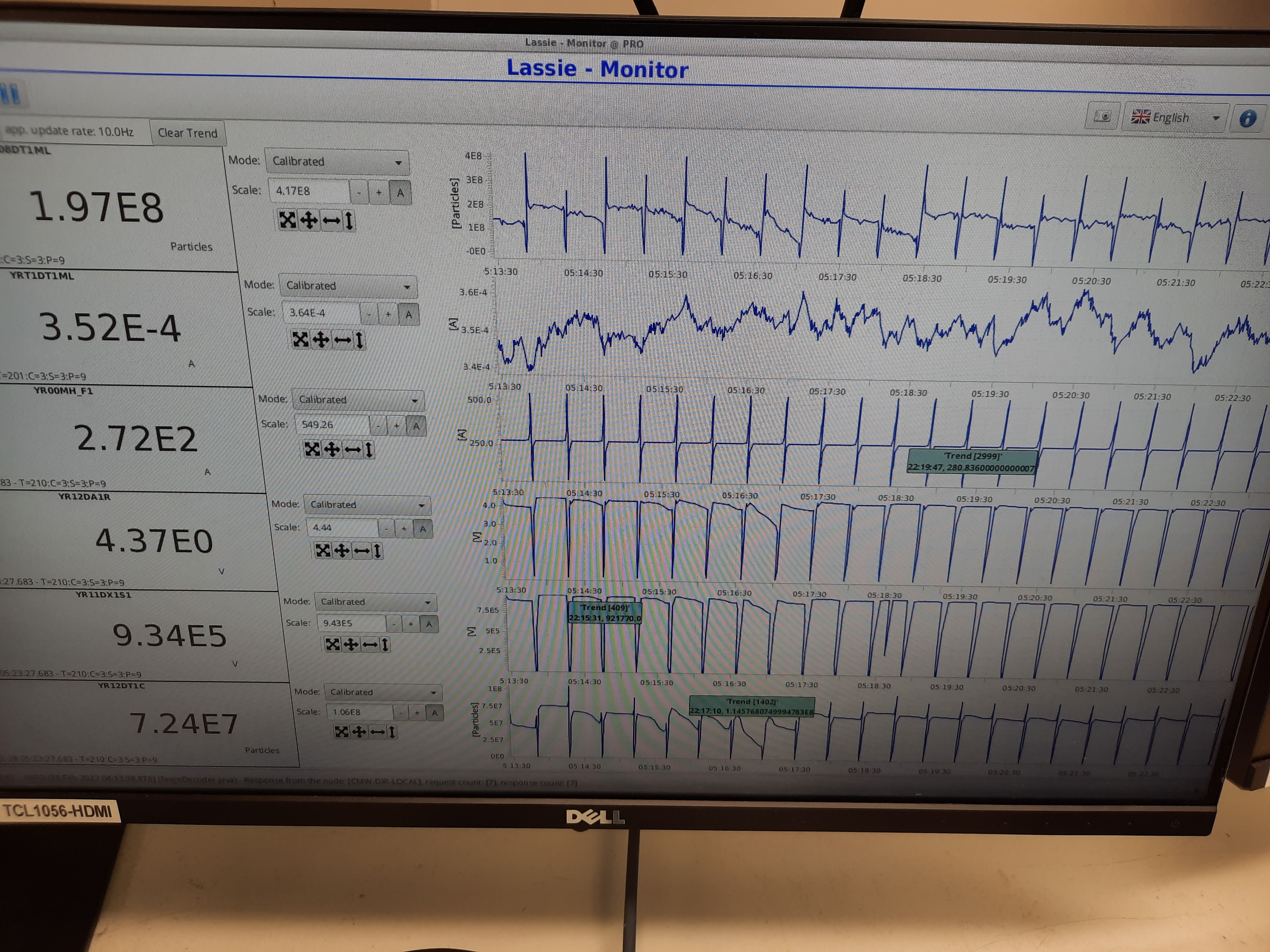Click the Clear Trend button

188,133
